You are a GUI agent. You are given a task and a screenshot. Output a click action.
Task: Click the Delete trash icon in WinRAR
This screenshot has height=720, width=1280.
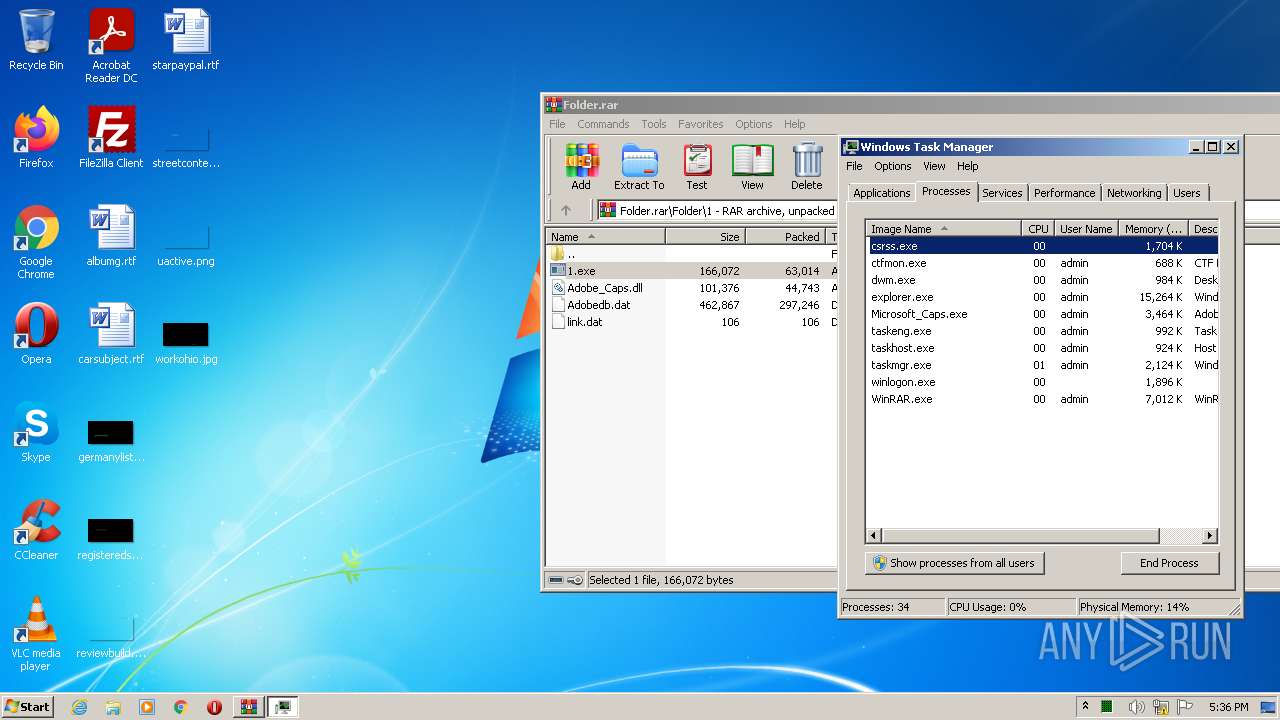(806, 166)
